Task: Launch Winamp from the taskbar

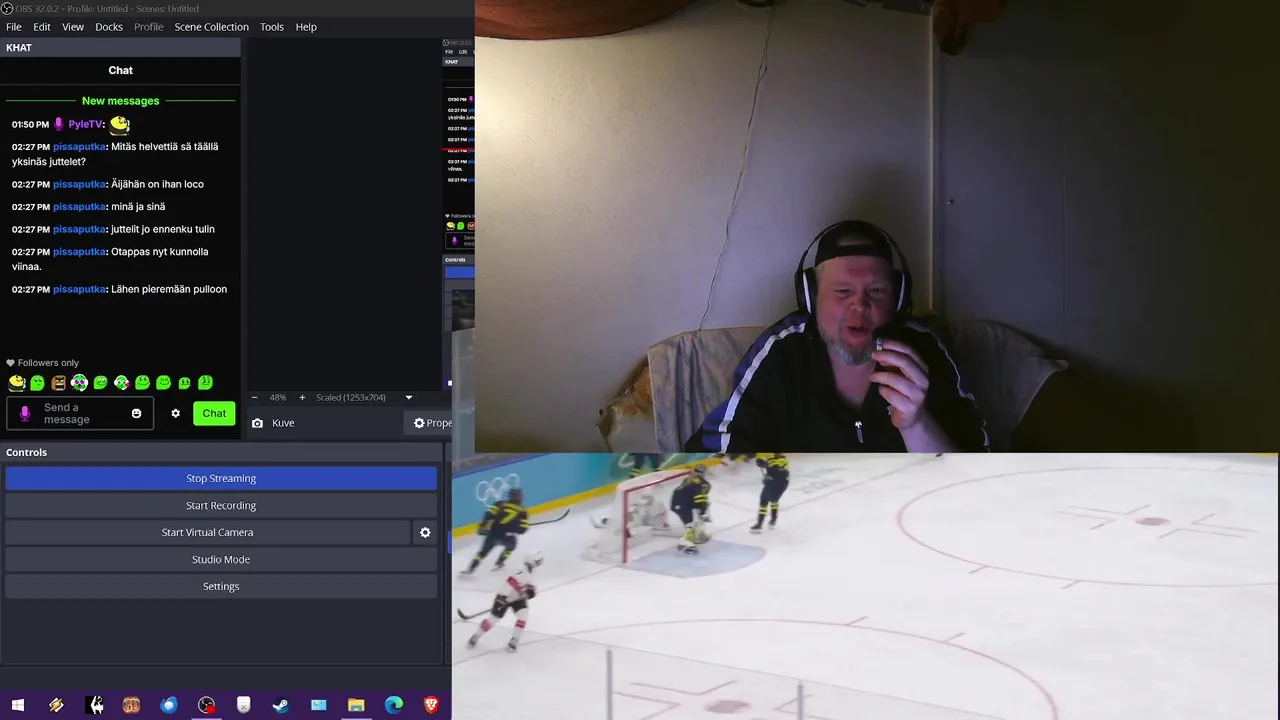Action: [x=56, y=705]
